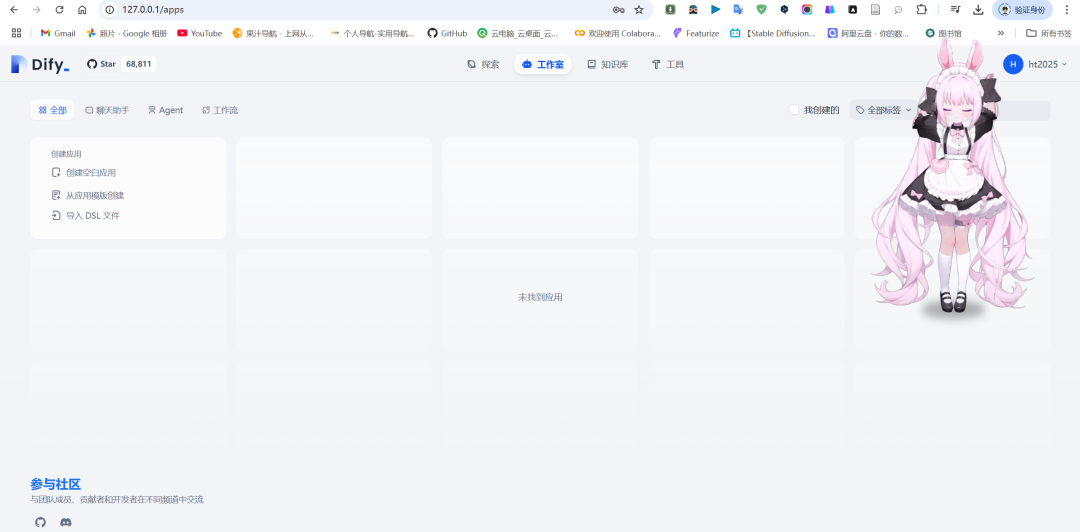The width and height of the screenshot is (1080, 532).
Task: Open the GitHub bookmark
Action: [447, 33]
